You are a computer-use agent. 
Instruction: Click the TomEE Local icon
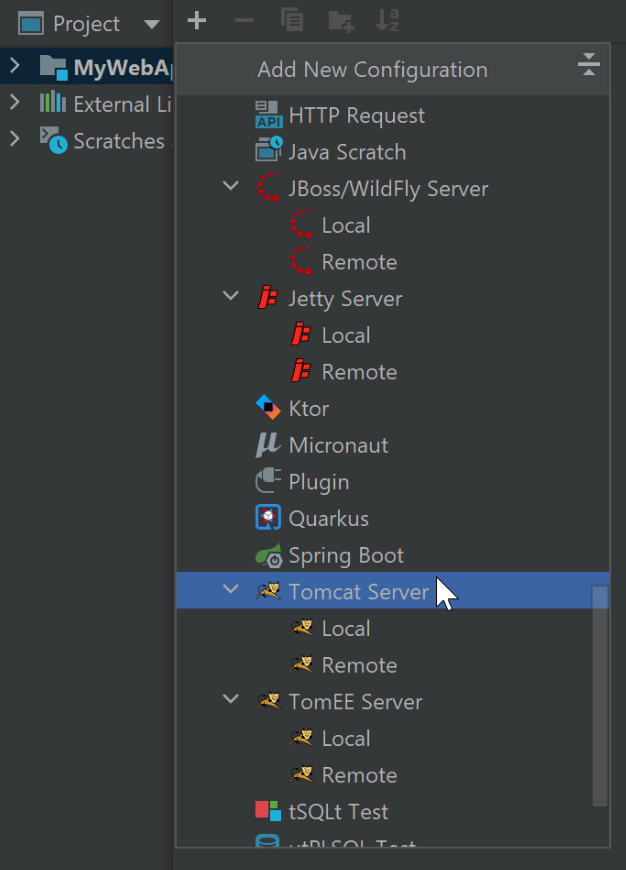tap(301, 737)
